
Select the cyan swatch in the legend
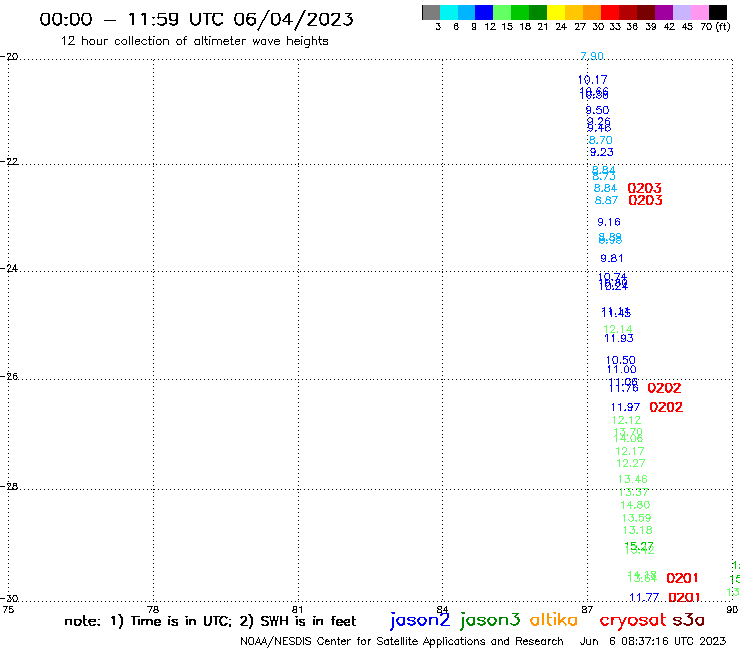pos(448,12)
